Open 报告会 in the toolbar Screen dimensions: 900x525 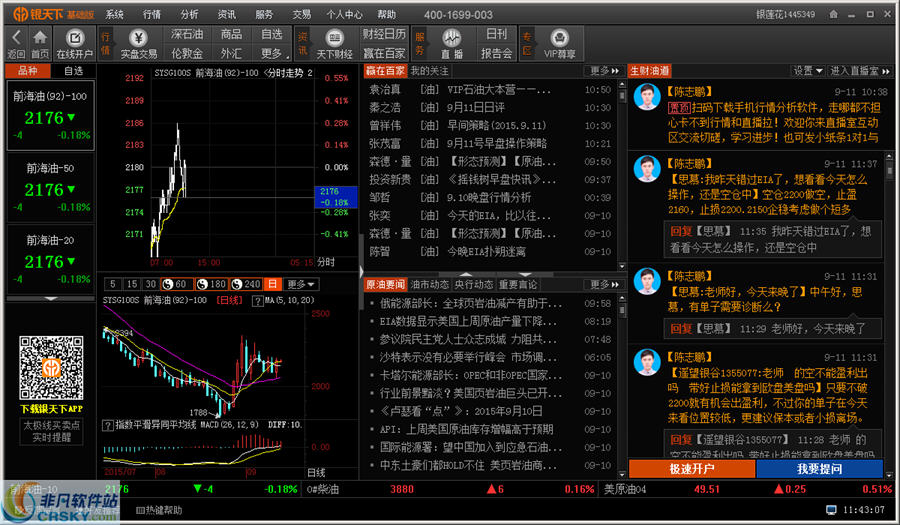(496, 53)
